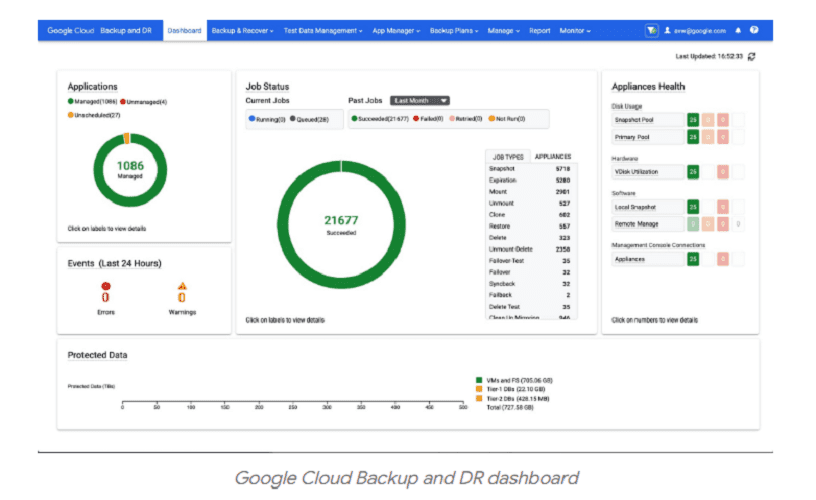Open the Report page
The height and width of the screenshot is (500, 816).
(540, 31)
